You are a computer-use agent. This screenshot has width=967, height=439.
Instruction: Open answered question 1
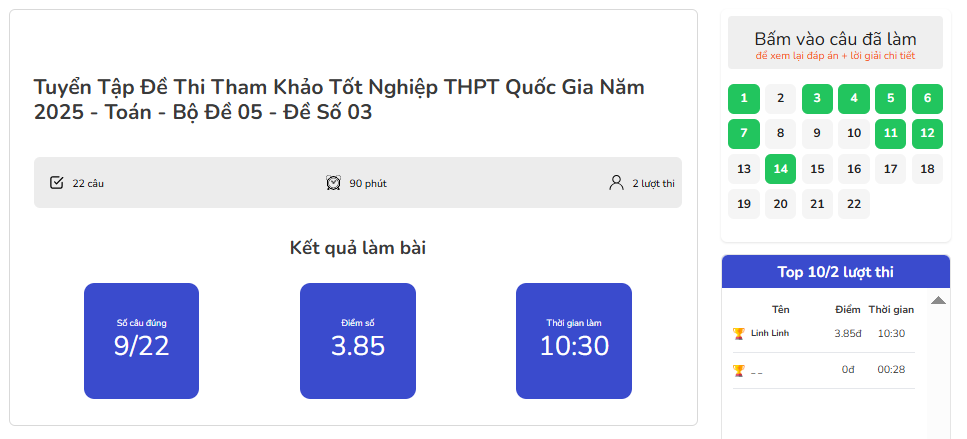coord(744,99)
